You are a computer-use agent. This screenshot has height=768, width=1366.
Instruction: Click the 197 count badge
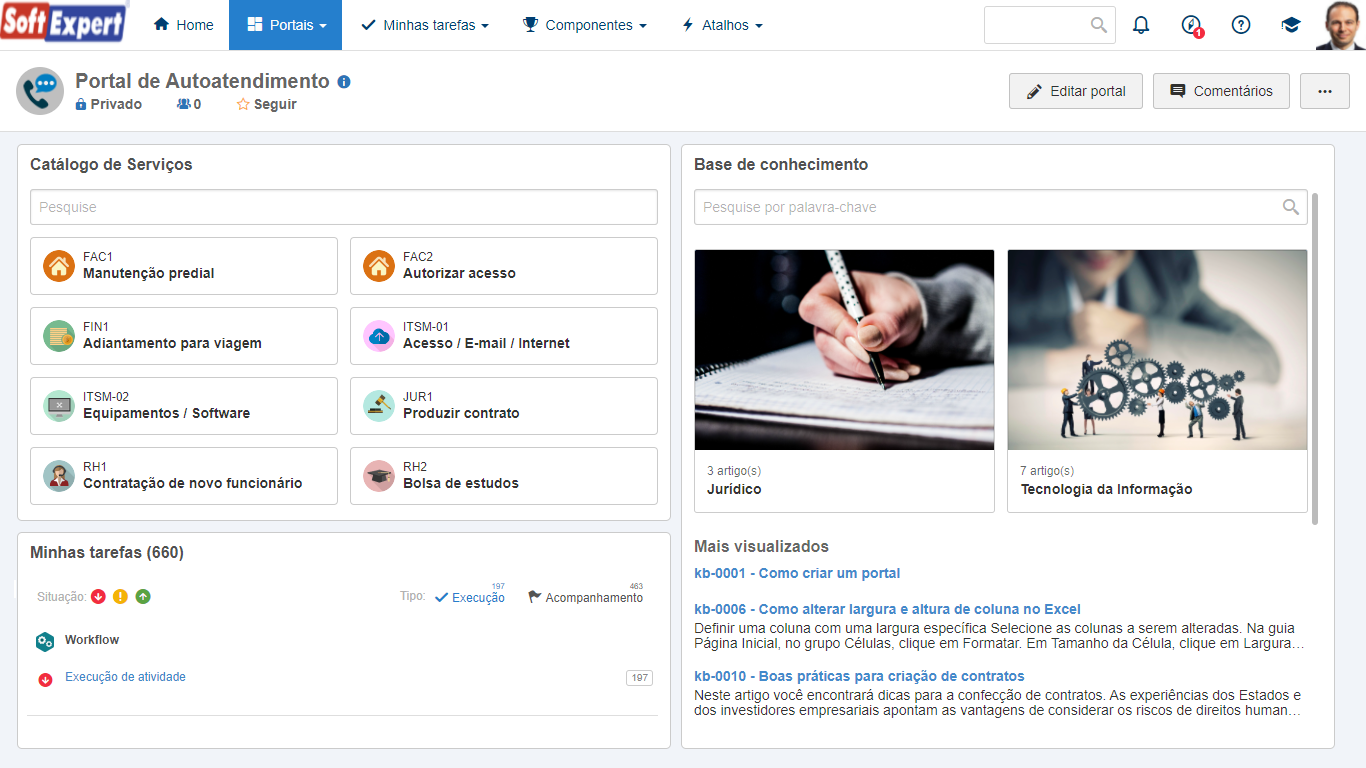tap(639, 678)
